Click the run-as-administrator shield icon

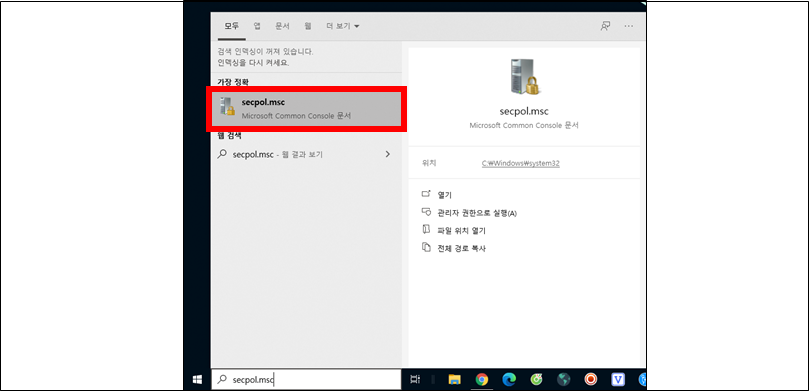coord(426,212)
